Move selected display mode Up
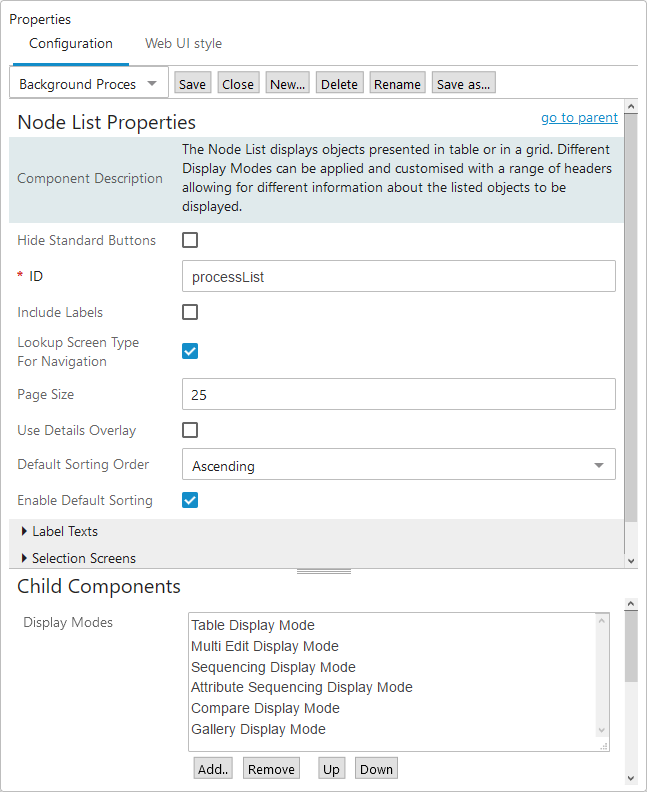Viewport: 647px width, 792px height. [x=331, y=769]
